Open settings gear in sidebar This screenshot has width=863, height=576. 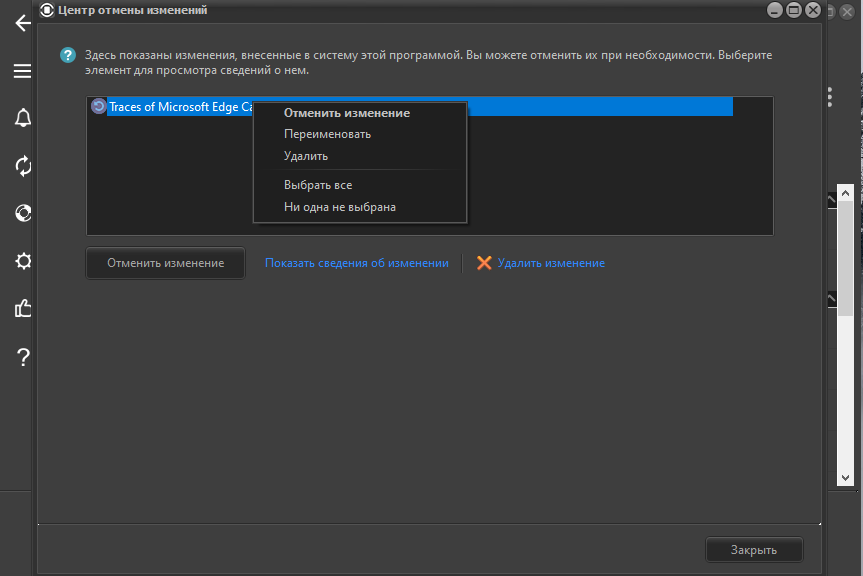tap(22, 261)
